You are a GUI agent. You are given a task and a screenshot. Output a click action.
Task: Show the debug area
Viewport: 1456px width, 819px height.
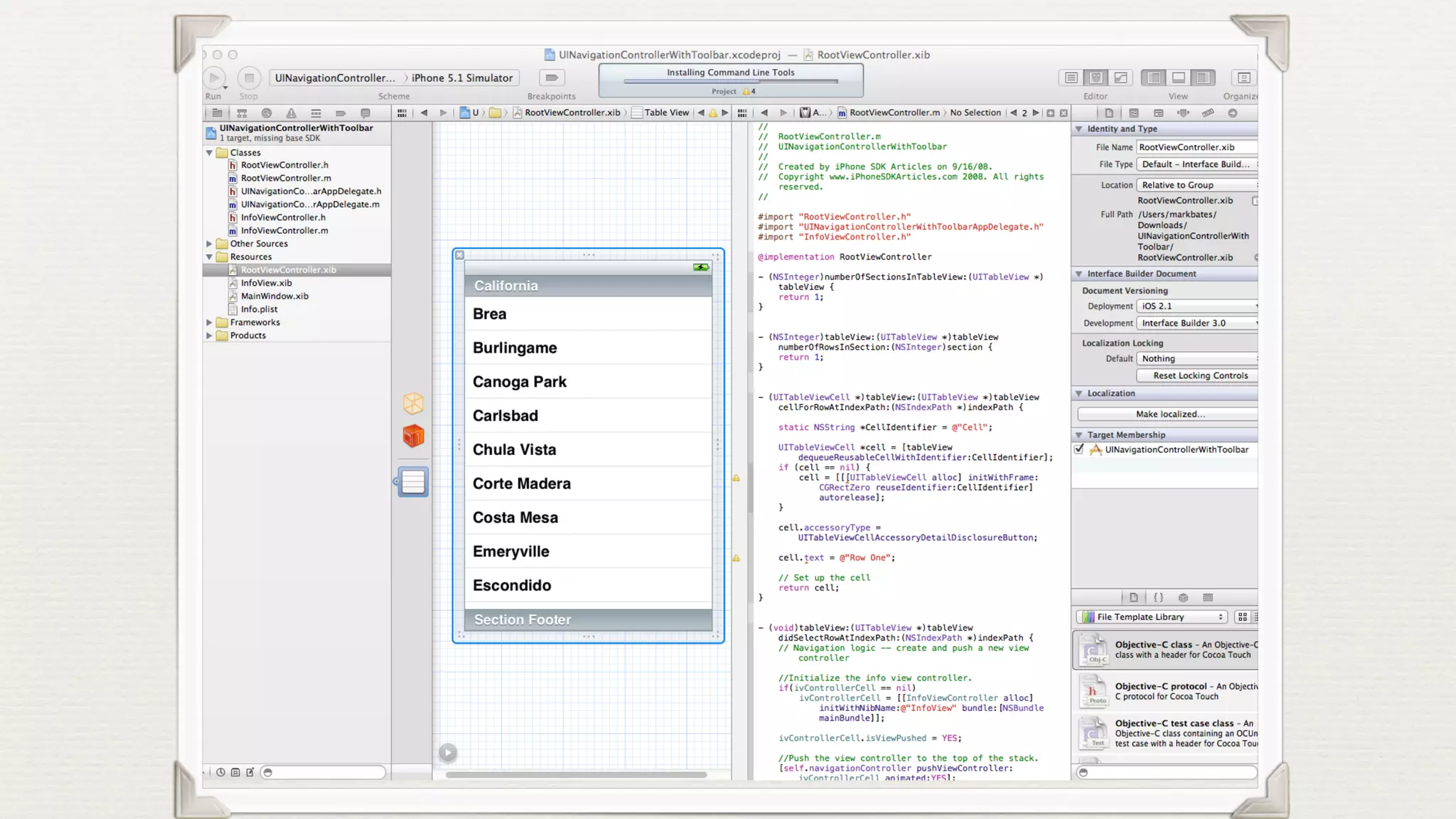click(x=1178, y=77)
